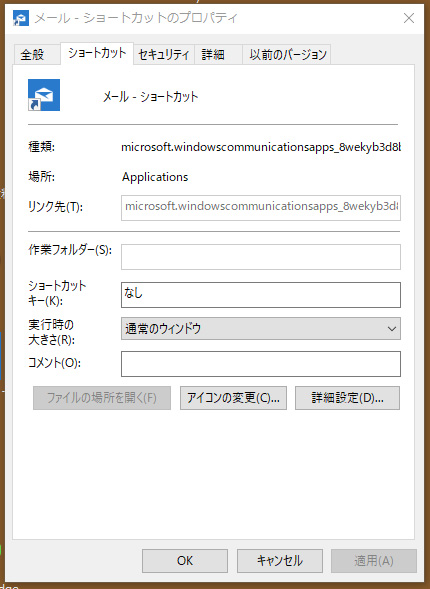Open the セキュリティ tab
Screen dimensions: 430x589
(164, 55)
